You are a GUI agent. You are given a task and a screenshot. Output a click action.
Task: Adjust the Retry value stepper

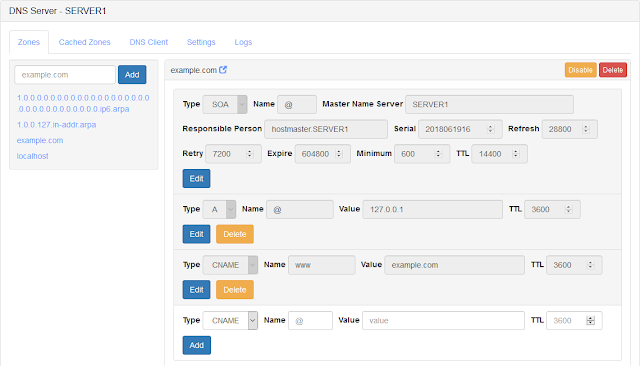[249, 154]
